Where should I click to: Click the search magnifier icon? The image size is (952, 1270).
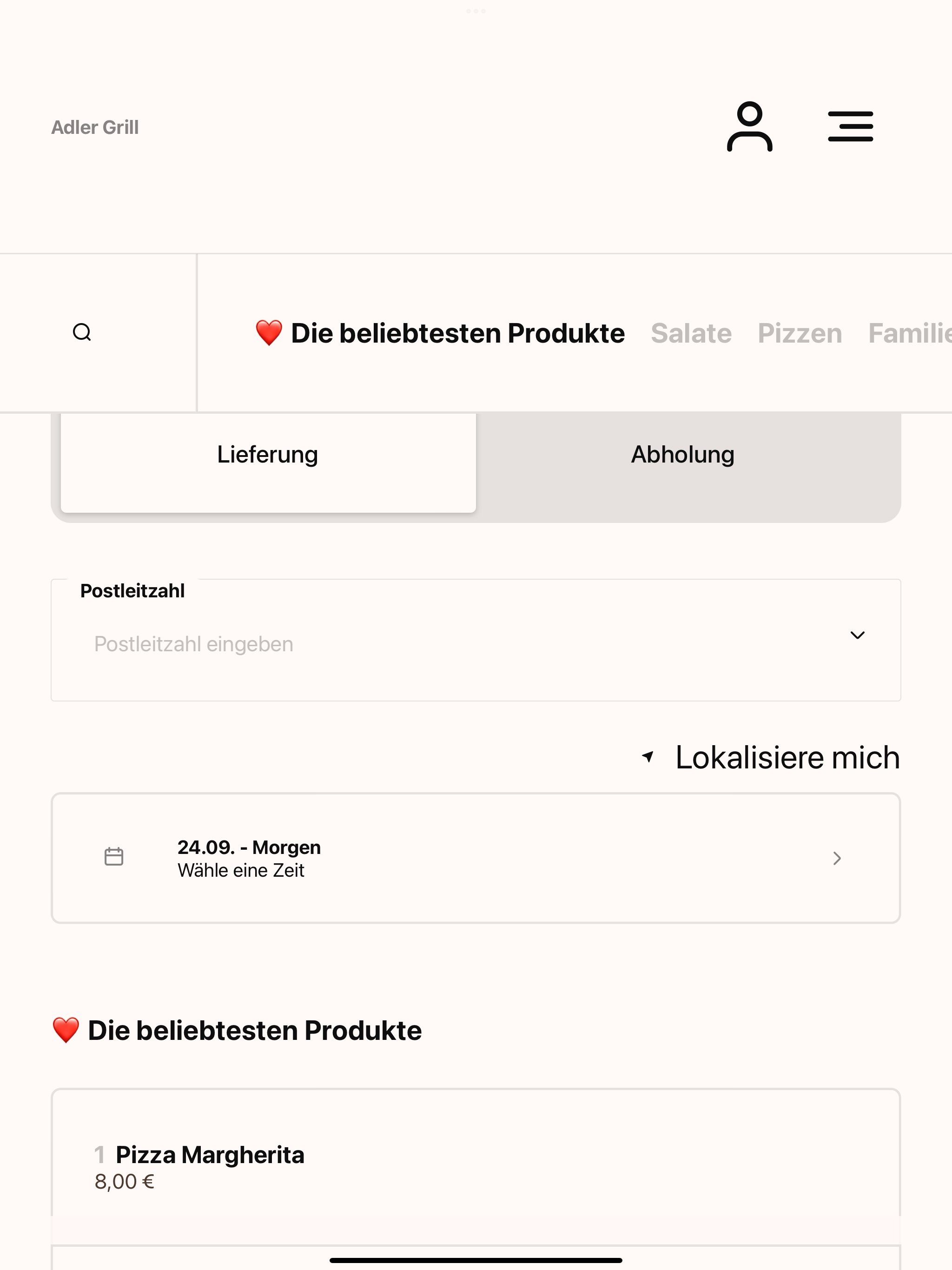(x=82, y=332)
